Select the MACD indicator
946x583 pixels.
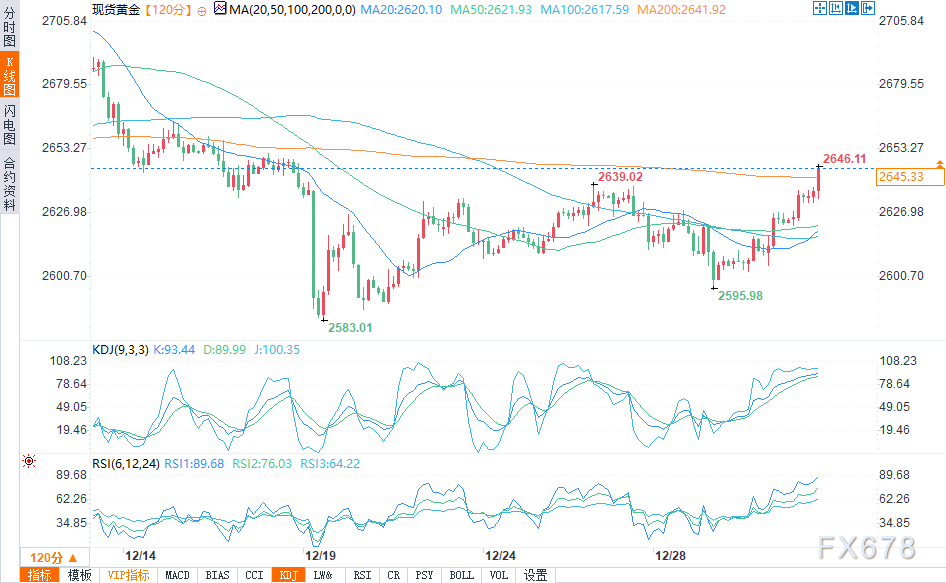177,575
